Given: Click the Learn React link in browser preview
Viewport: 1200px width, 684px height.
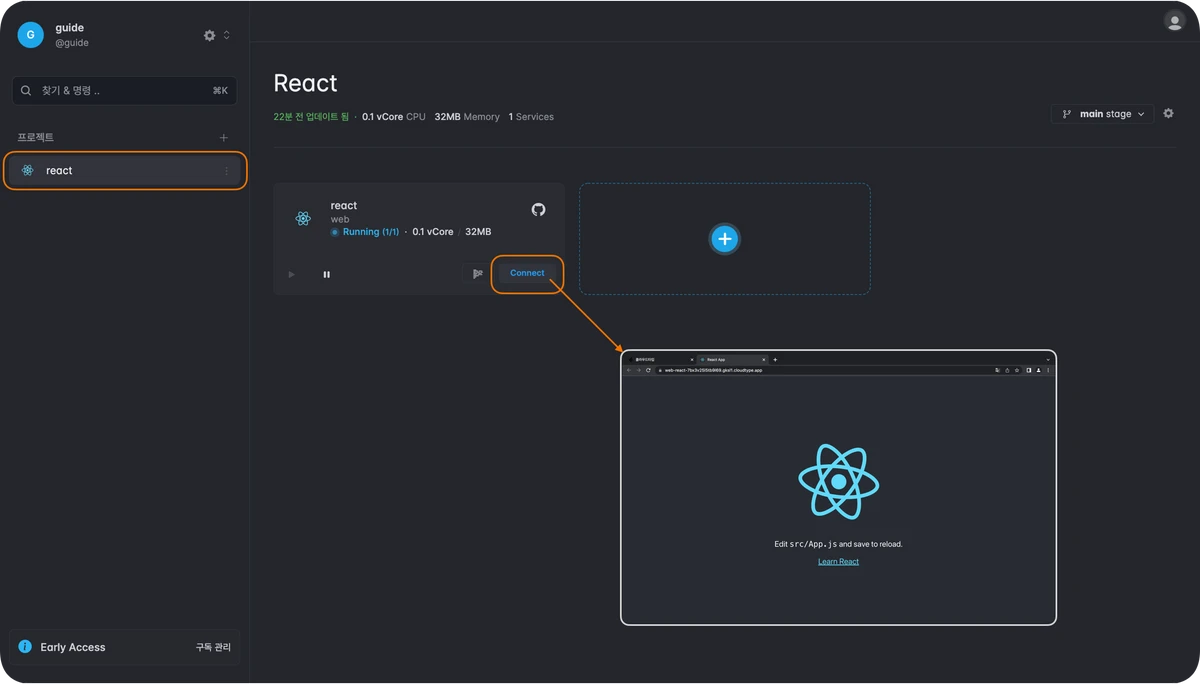Looking at the screenshot, I should pyautogui.click(x=838, y=562).
